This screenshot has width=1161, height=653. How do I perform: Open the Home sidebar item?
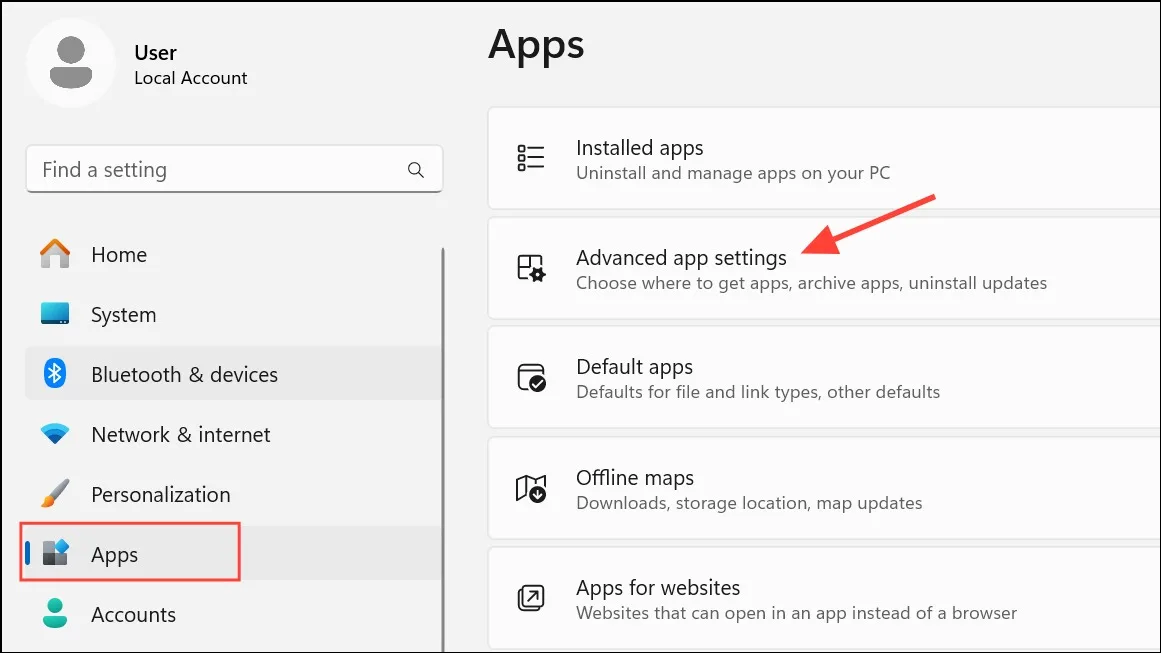click(x=234, y=255)
